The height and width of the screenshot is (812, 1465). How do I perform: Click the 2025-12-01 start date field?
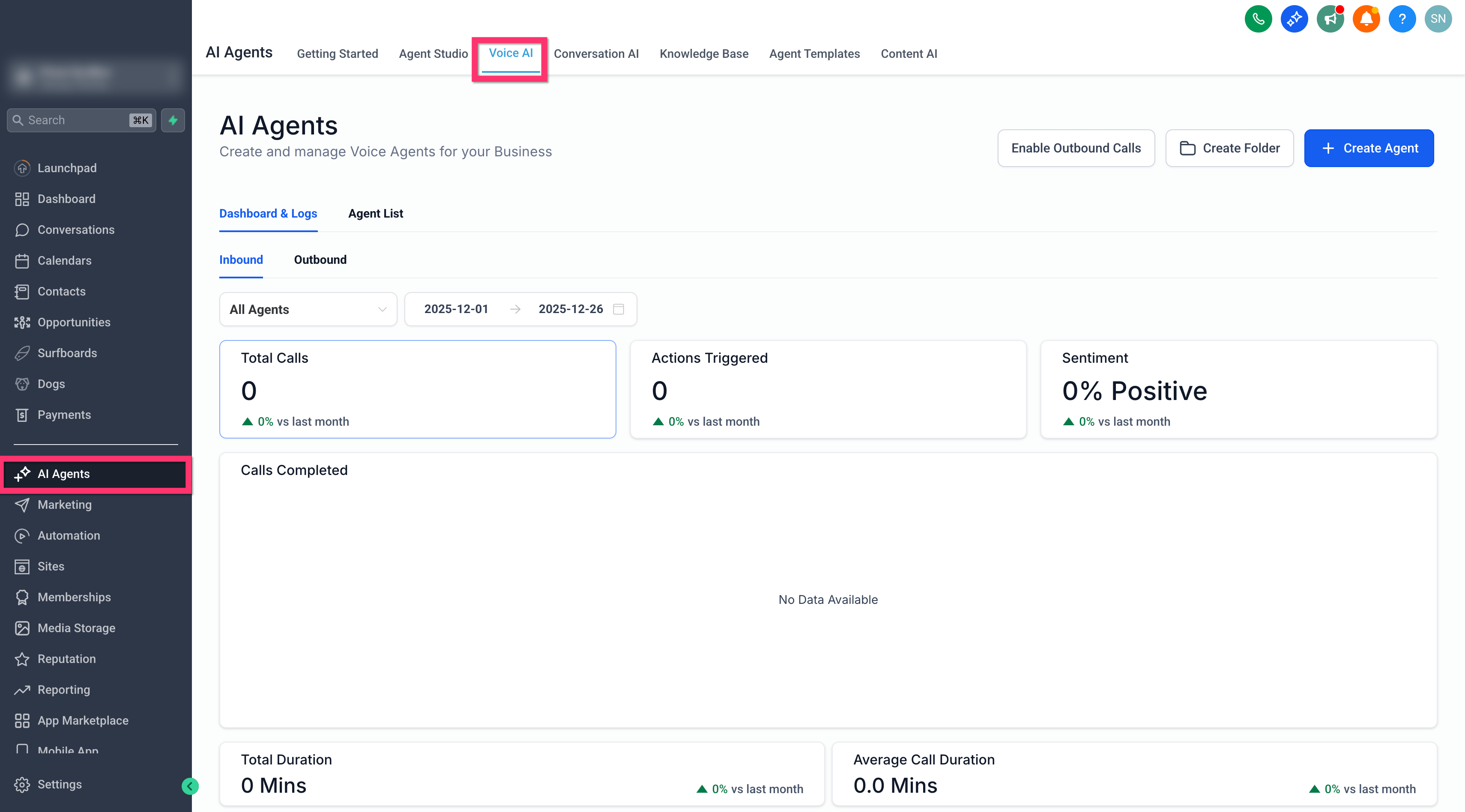(456, 309)
